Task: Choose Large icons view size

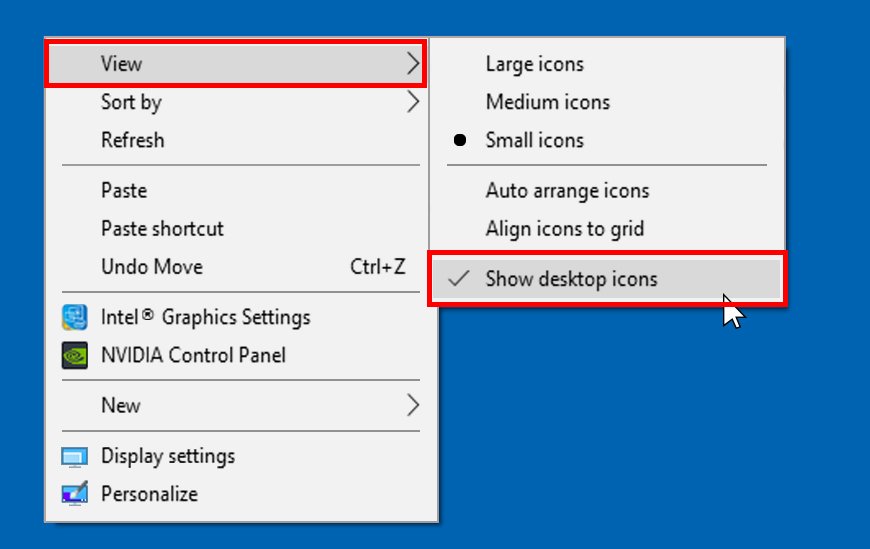Action: click(534, 64)
